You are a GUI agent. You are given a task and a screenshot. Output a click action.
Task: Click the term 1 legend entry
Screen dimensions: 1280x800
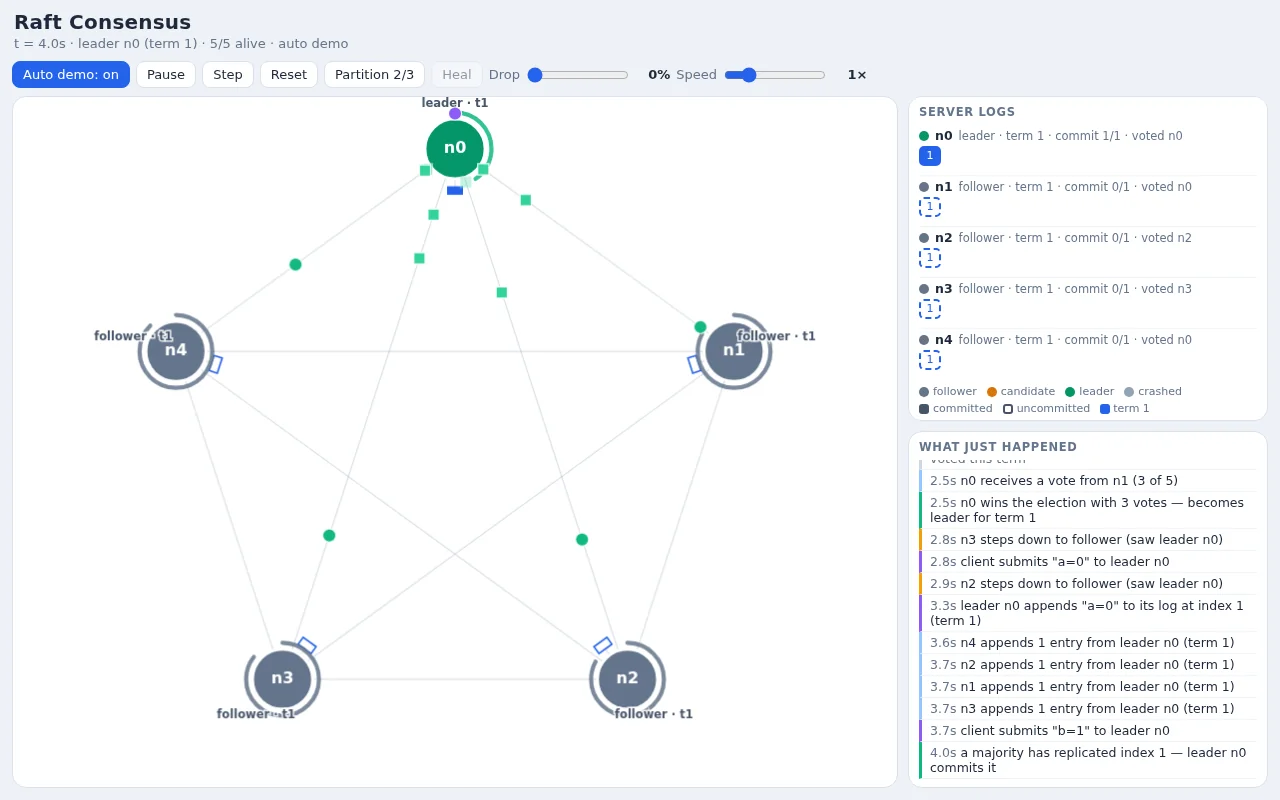pos(1125,409)
